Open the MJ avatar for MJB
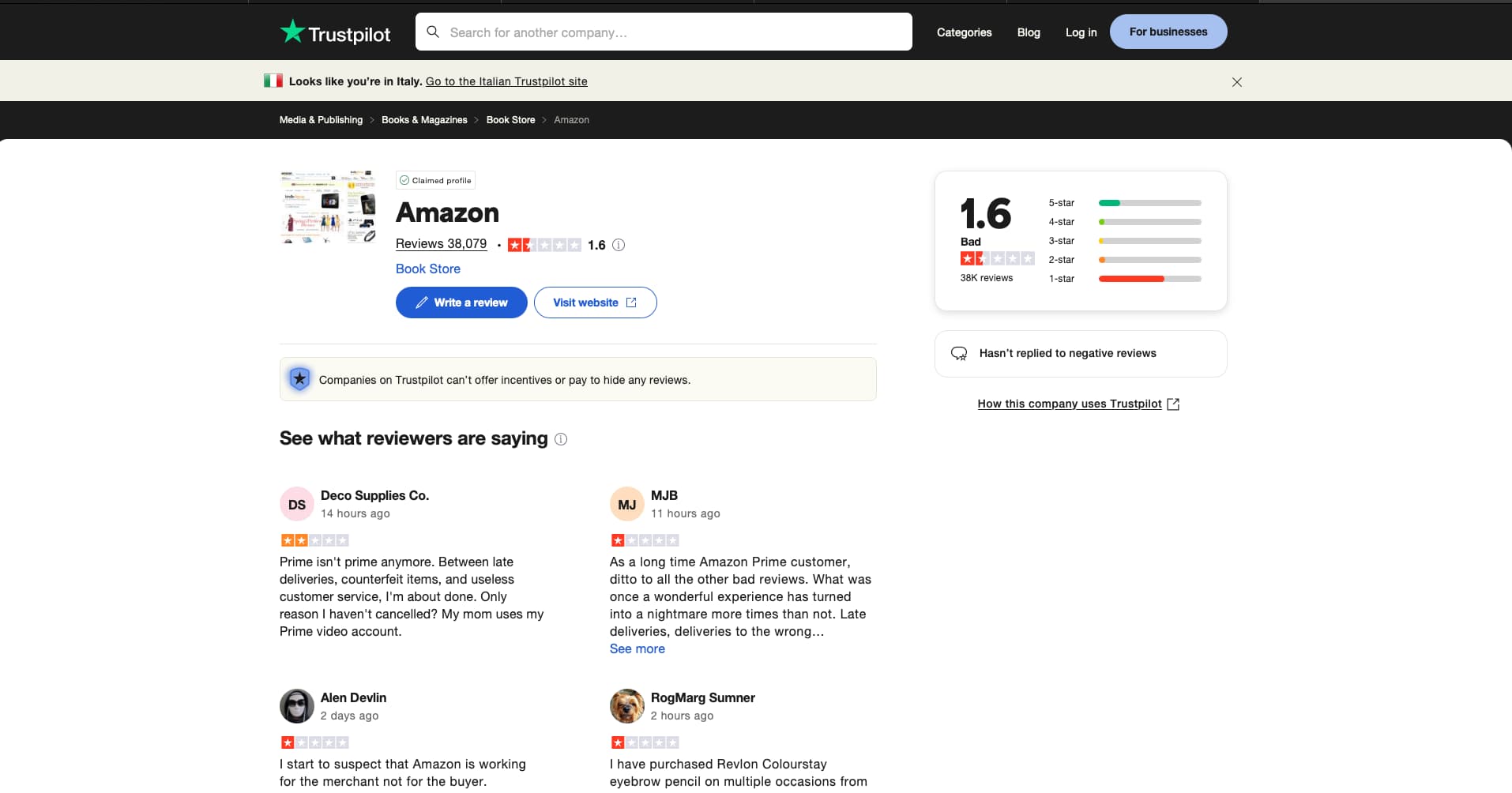1512x793 pixels. point(627,504)
